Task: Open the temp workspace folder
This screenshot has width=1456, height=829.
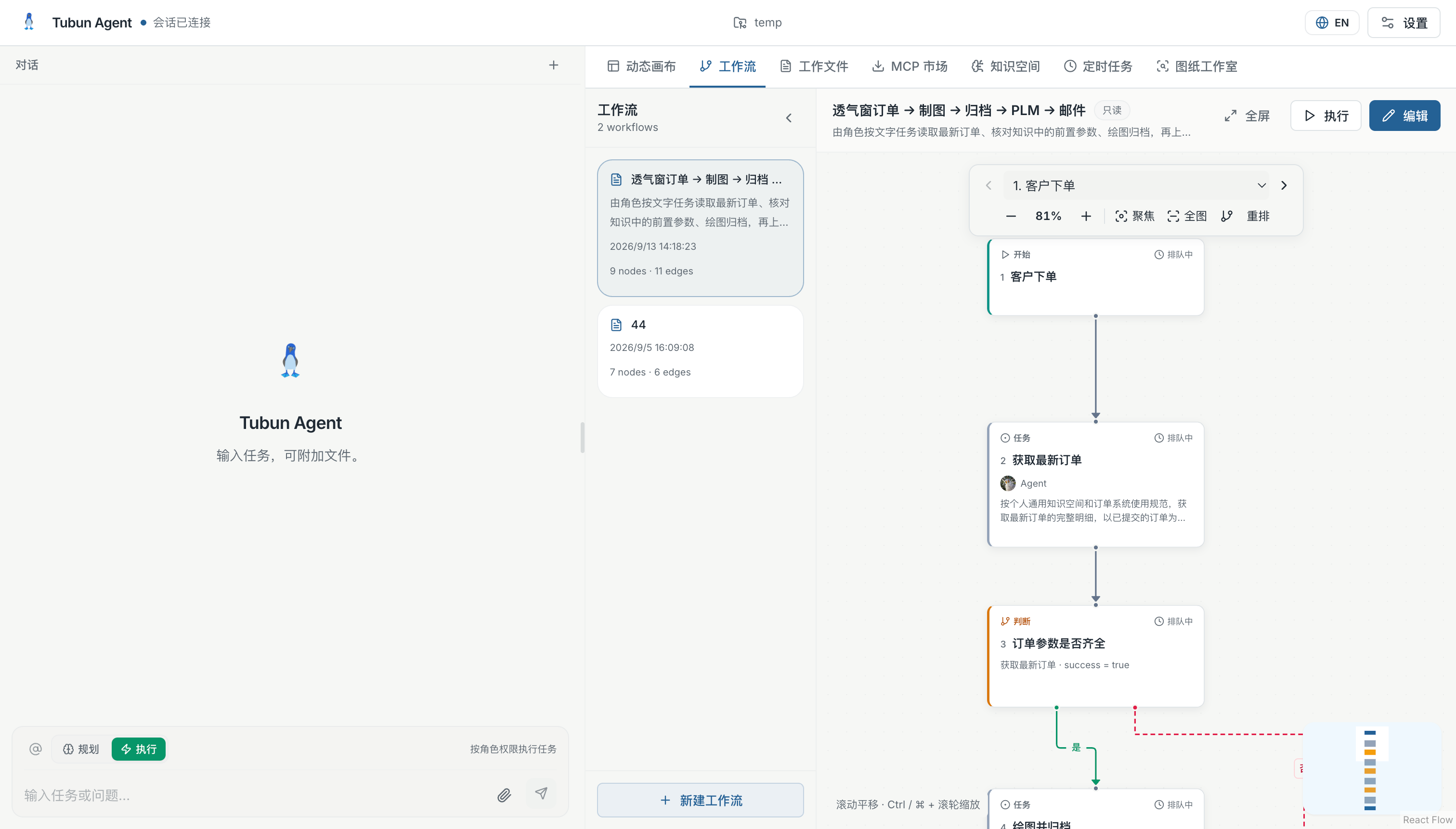Action: click(757, 22)
